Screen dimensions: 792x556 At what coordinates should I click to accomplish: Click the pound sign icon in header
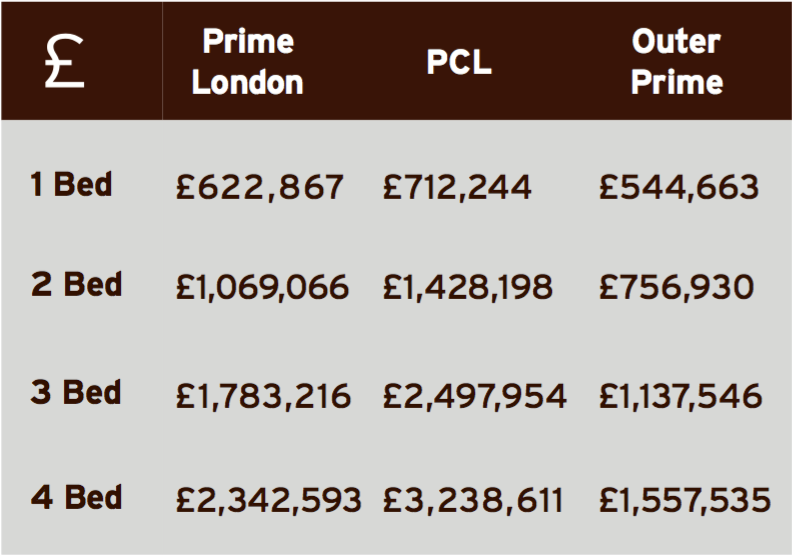click(65, 63)
